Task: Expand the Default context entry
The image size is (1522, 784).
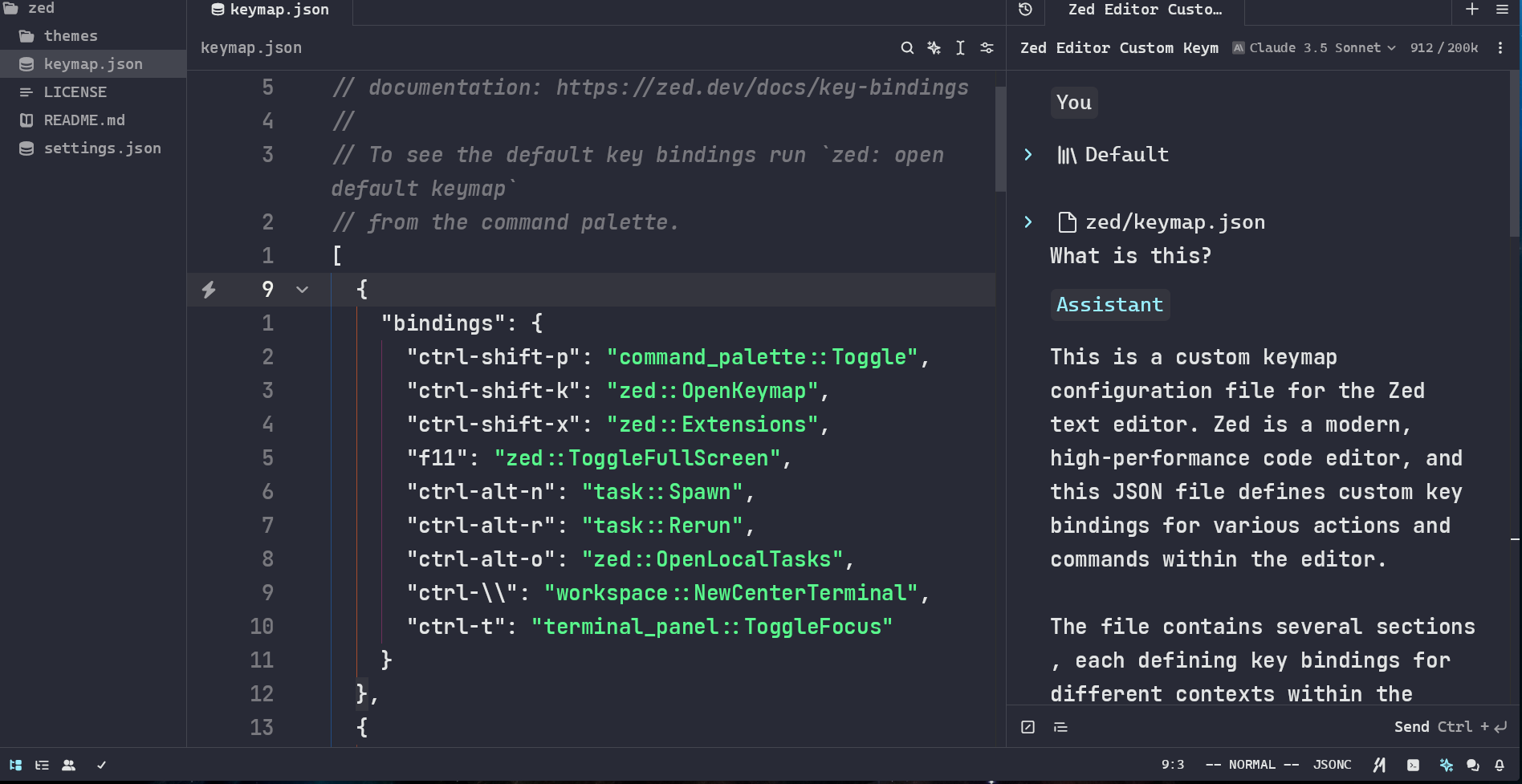Action: click(1028, 155)
